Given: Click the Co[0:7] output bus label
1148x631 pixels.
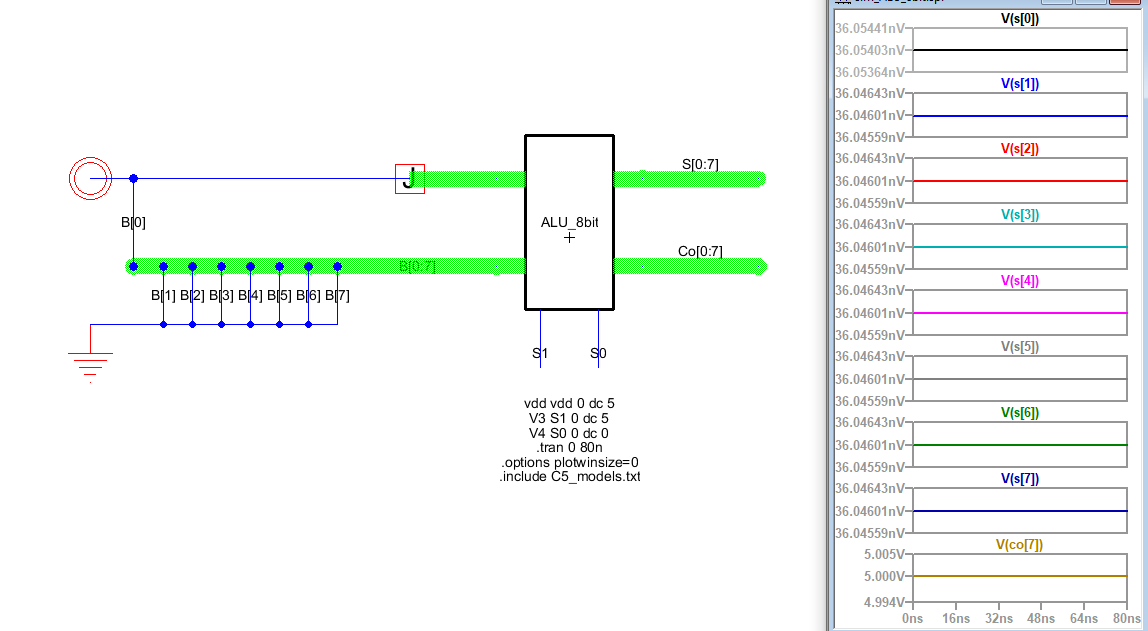Looking at the screenshot, I should tap(700, 251).
